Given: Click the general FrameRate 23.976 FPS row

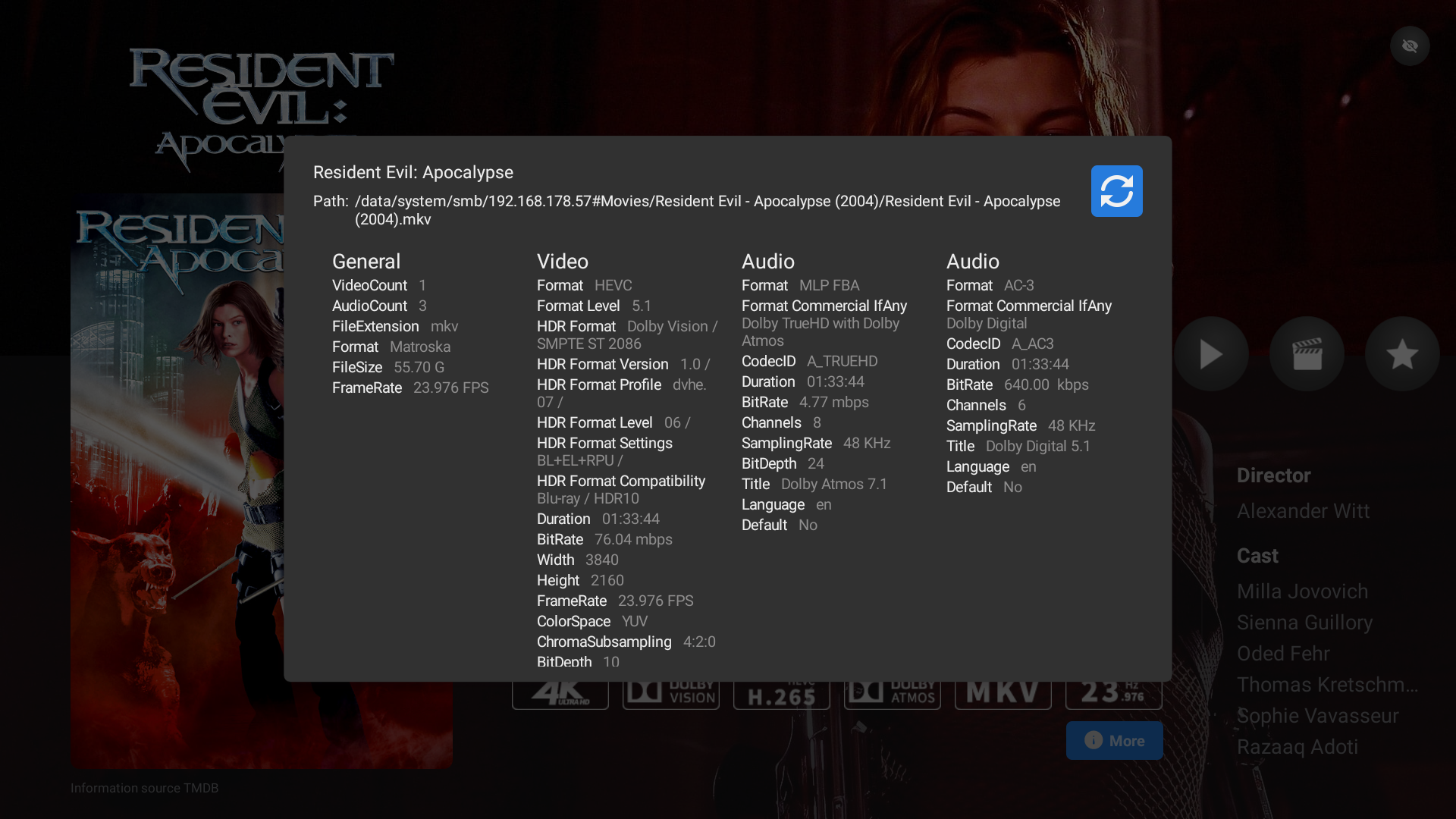Looking at the screenshot, I should click(x=410, y=388).
